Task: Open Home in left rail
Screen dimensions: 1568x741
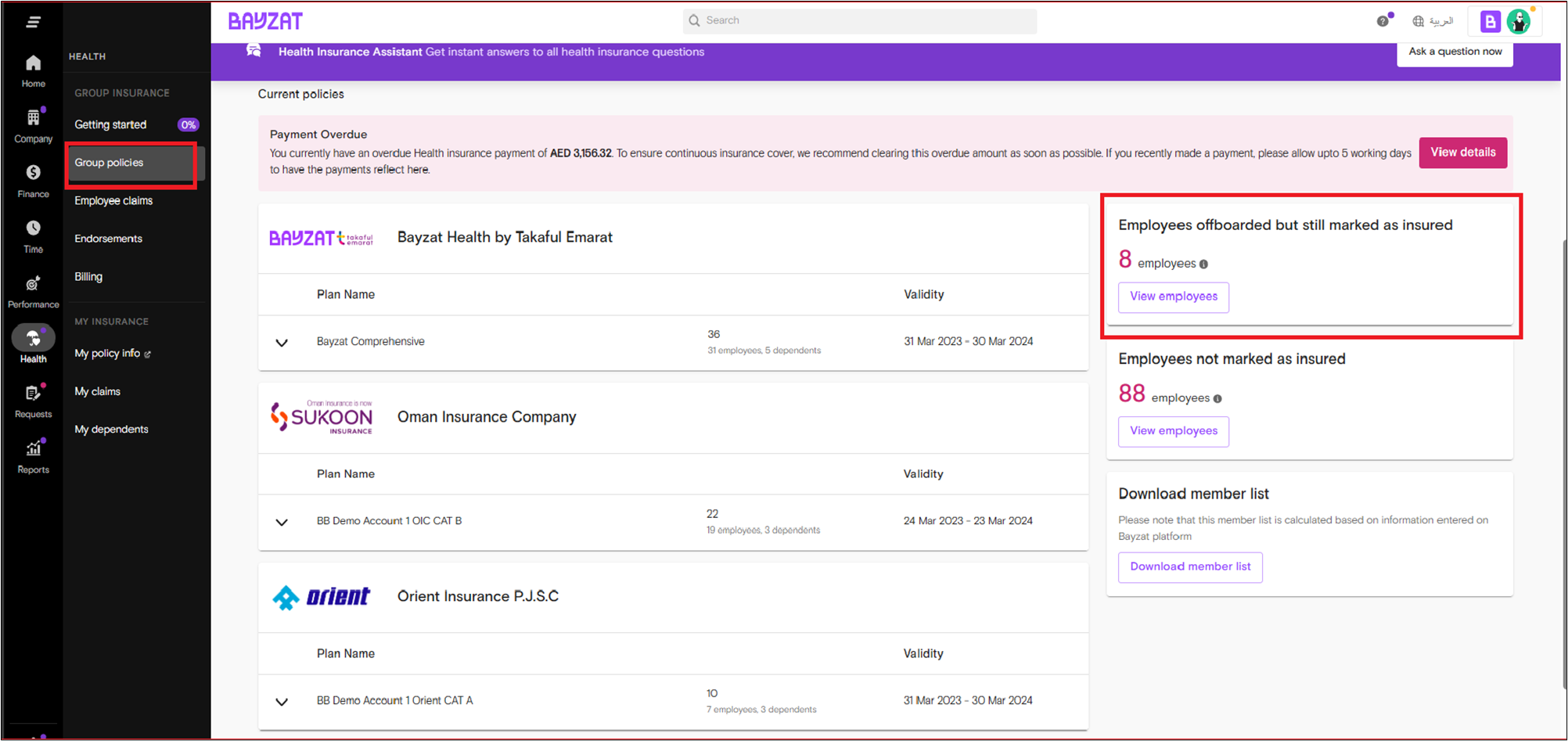Action: tap(33, 70)
